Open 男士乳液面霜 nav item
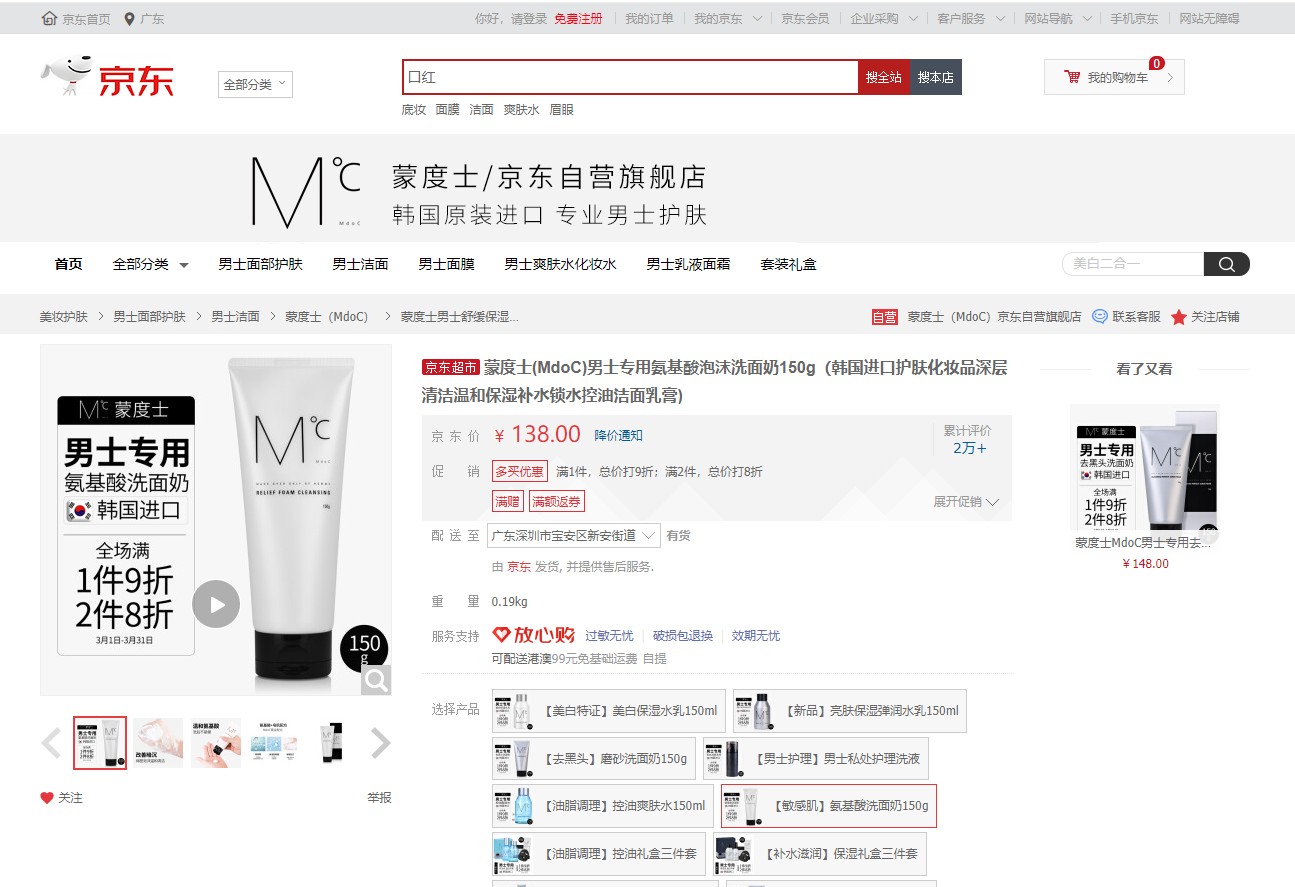 click(689, 265)
